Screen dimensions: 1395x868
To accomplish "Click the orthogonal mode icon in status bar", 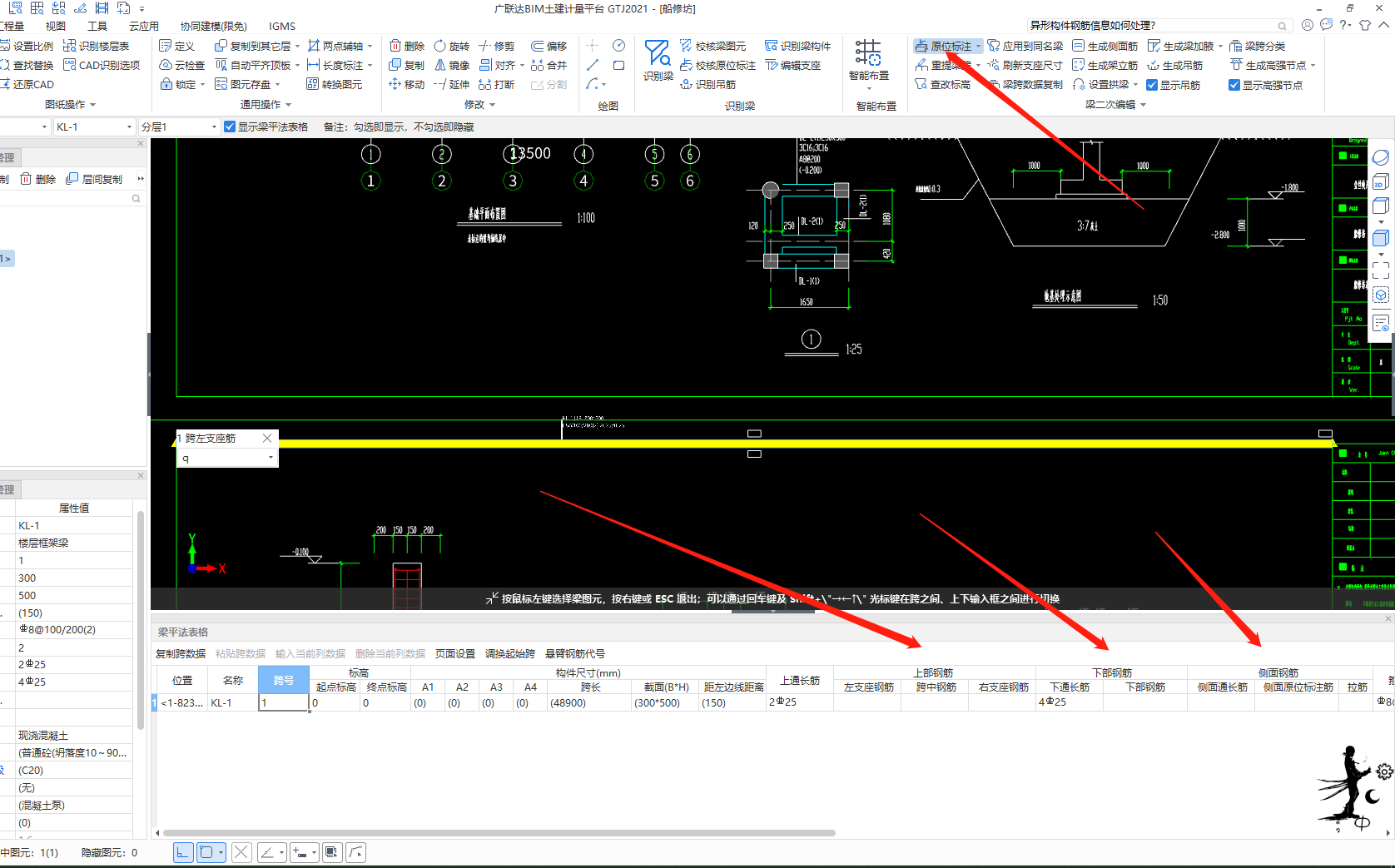I will [x=183, y=852].
